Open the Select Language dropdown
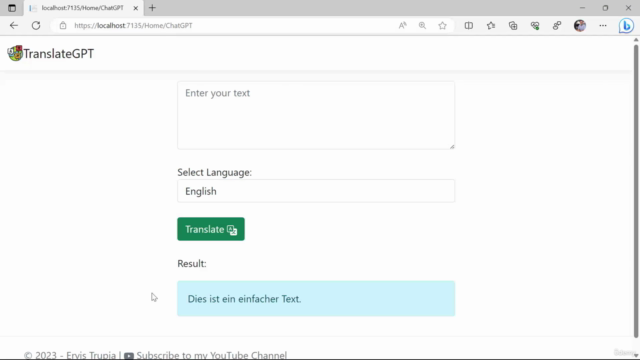Screen dimensions: 640x360 point(316,191)
